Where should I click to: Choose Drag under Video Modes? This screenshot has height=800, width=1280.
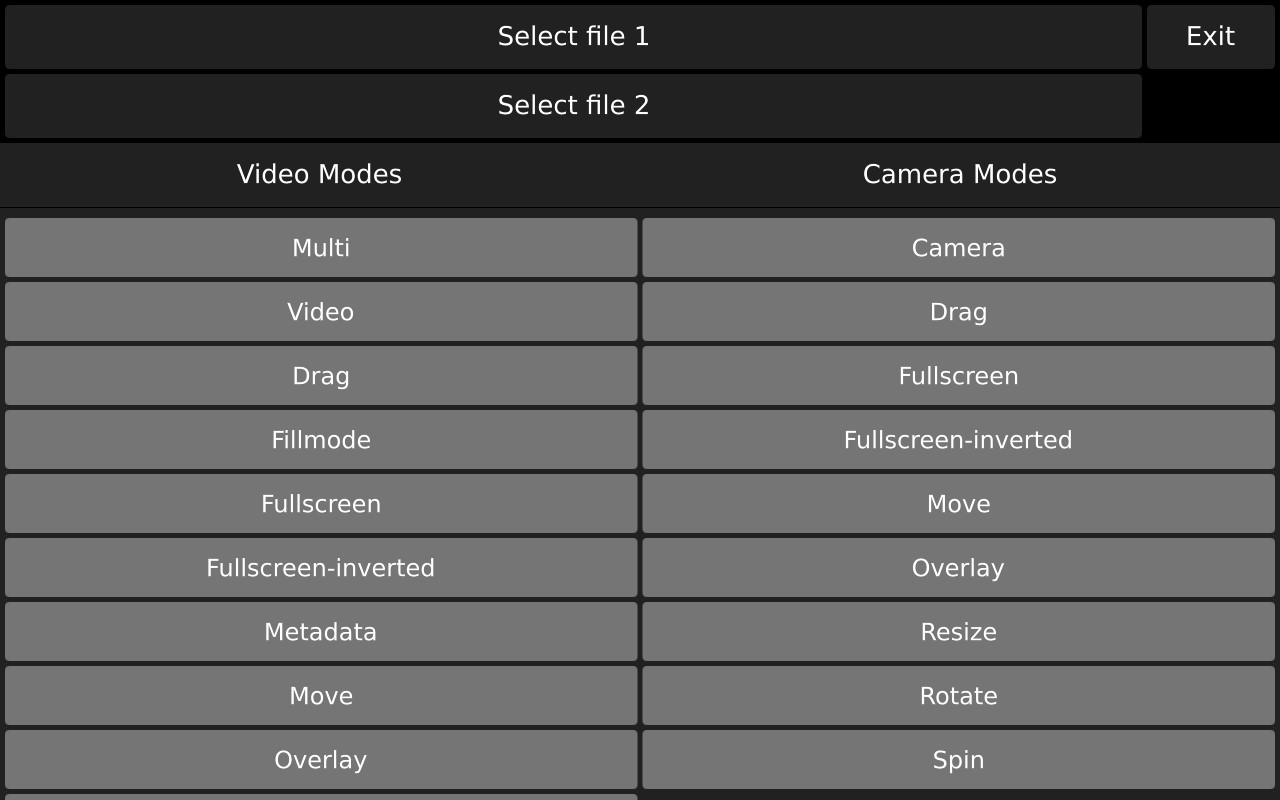click(321, 376)
